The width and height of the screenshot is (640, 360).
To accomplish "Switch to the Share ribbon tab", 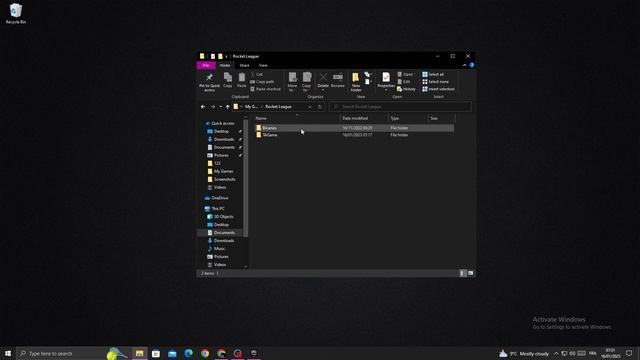I will (244, 65).
